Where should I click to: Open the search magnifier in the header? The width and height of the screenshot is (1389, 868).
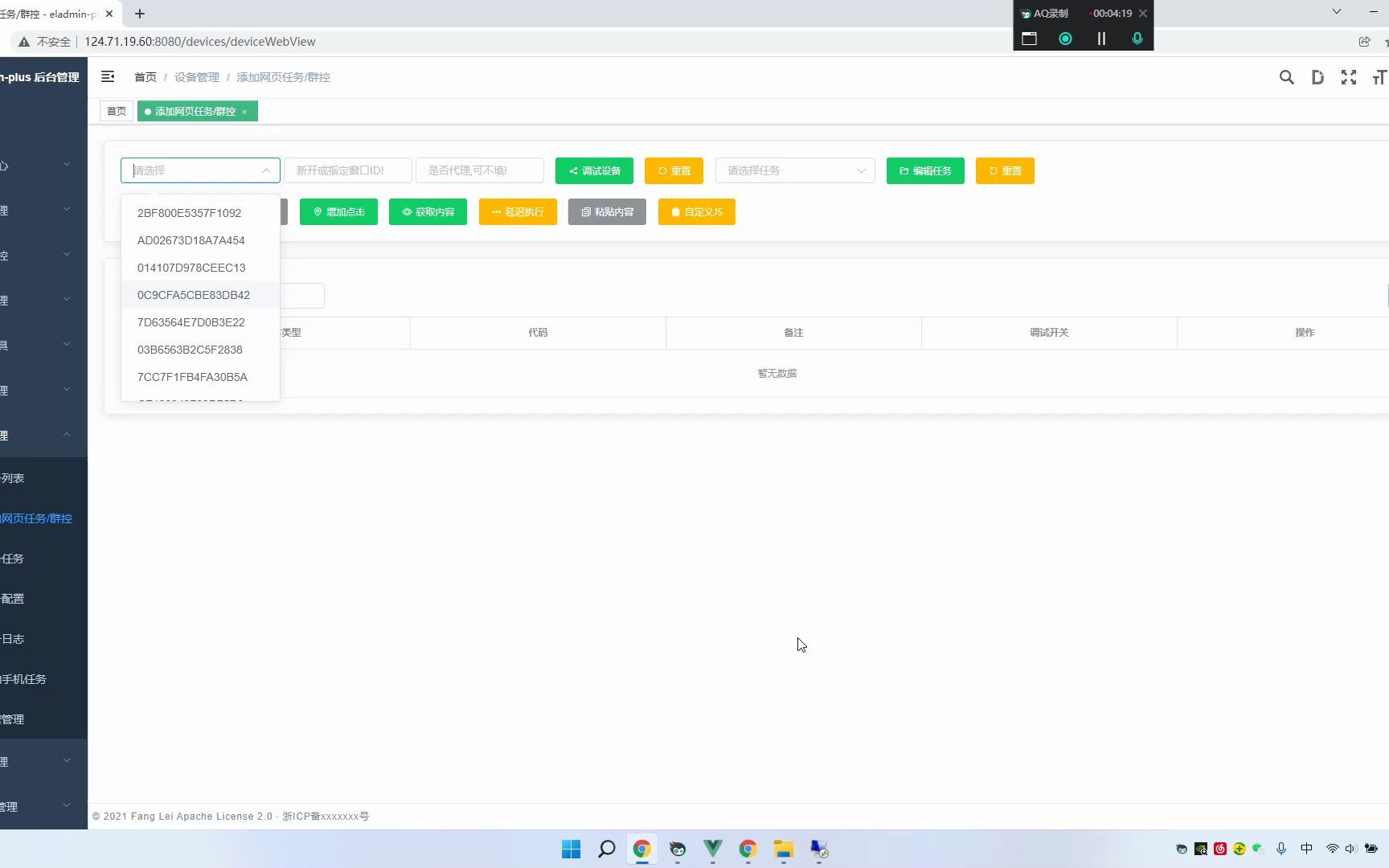tap(1286, 77)
